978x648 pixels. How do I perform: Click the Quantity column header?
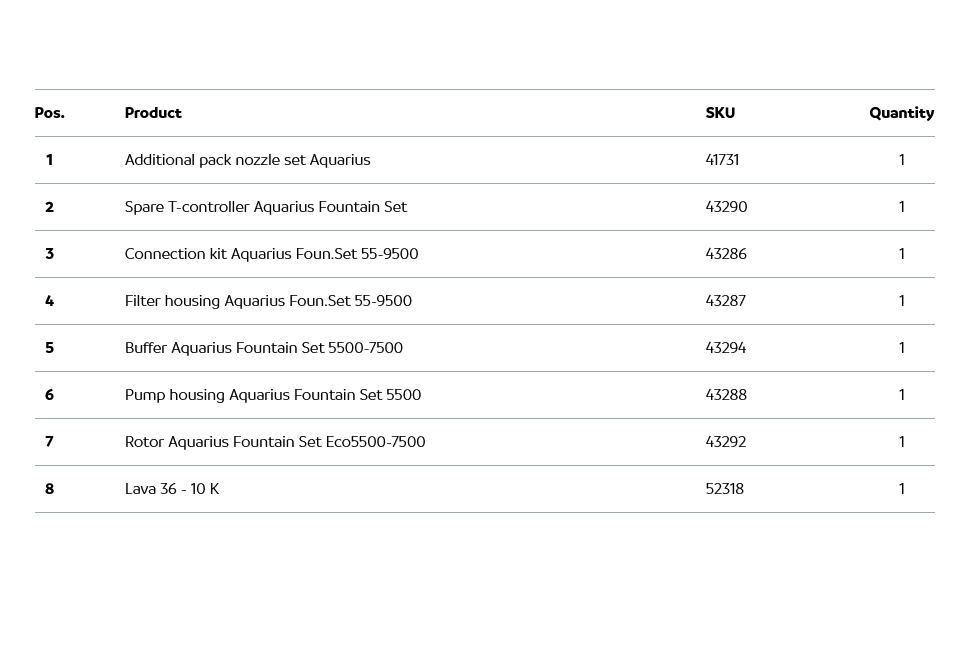pos(901,113)
